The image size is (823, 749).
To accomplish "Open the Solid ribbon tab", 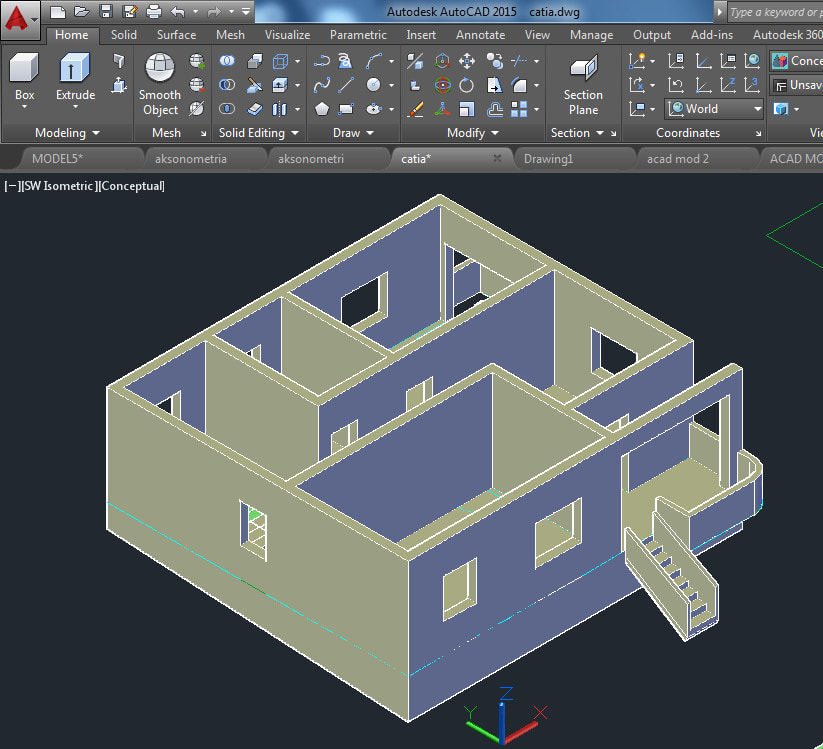I will 123,35.
